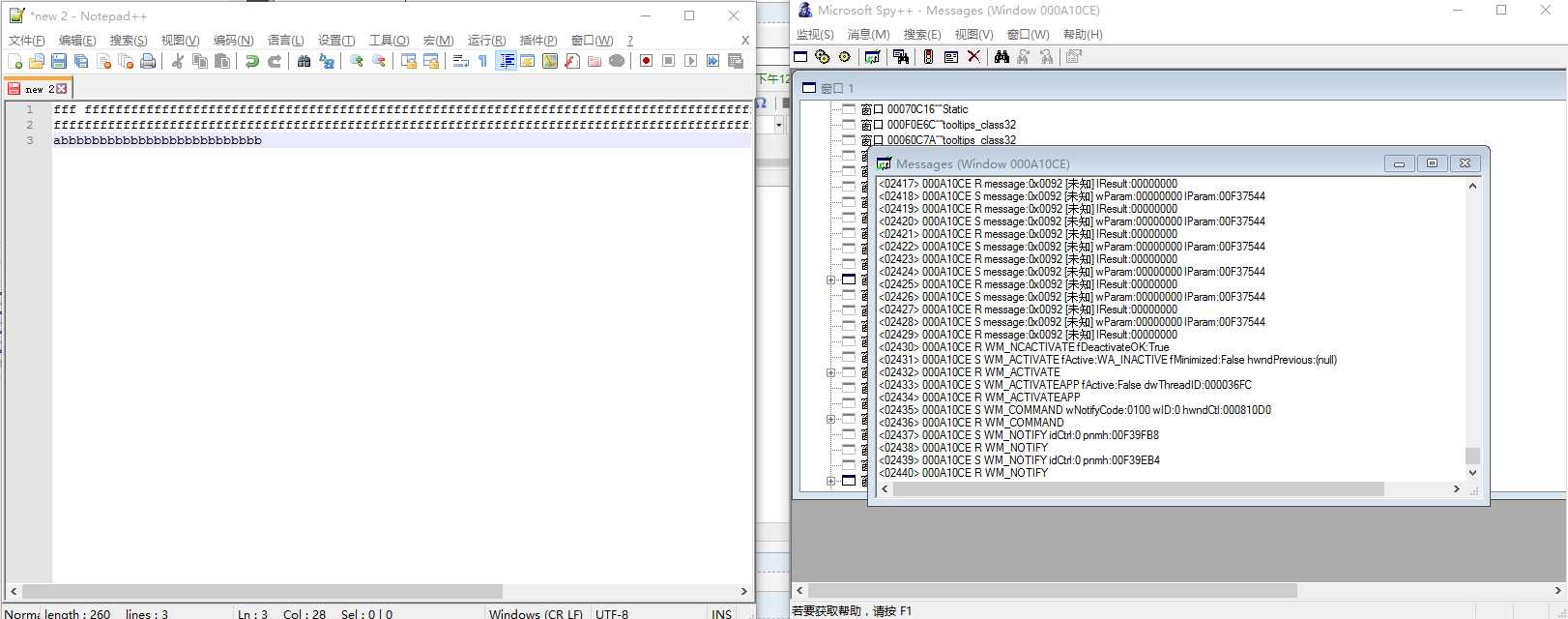Click the New file icon in Notepad++
1568x619 pixels.
15,61
